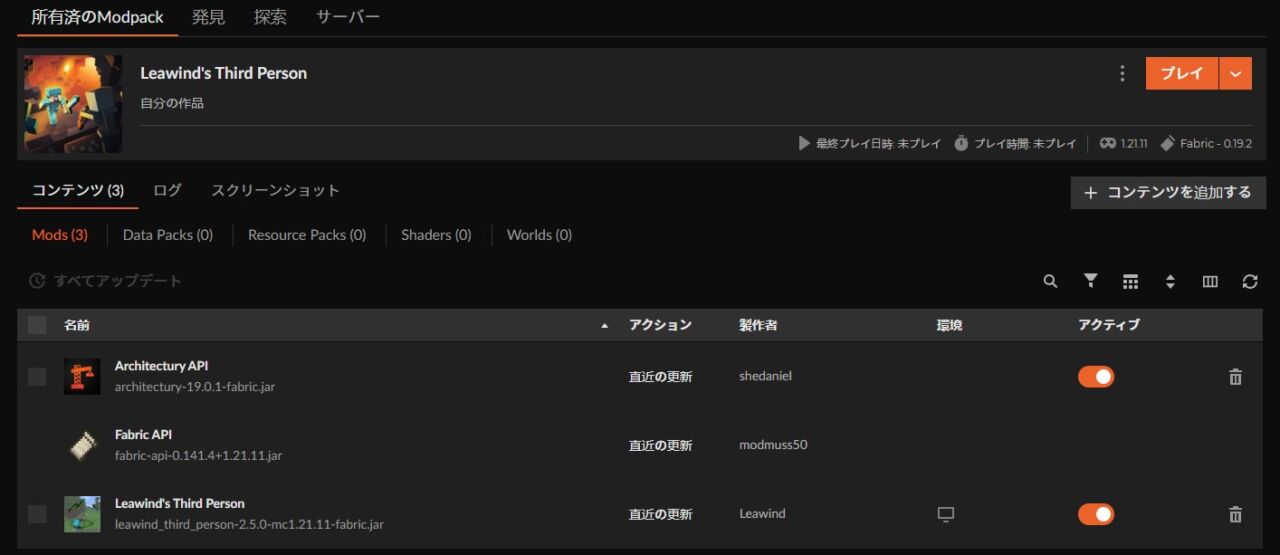Switch to the ログ tab
Image resolution: width=1280 pixels, height=555 pixels.
pos(167,190)
